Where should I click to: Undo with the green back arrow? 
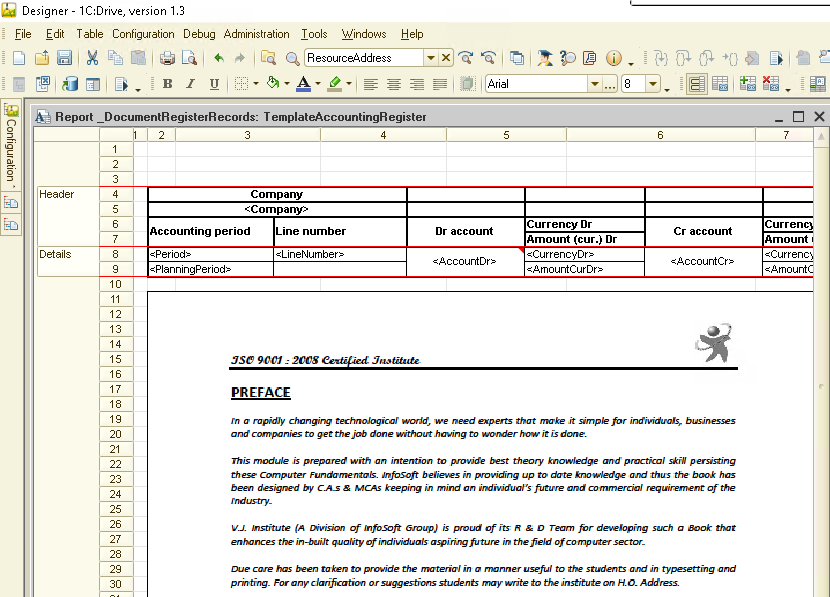(219, 58)
